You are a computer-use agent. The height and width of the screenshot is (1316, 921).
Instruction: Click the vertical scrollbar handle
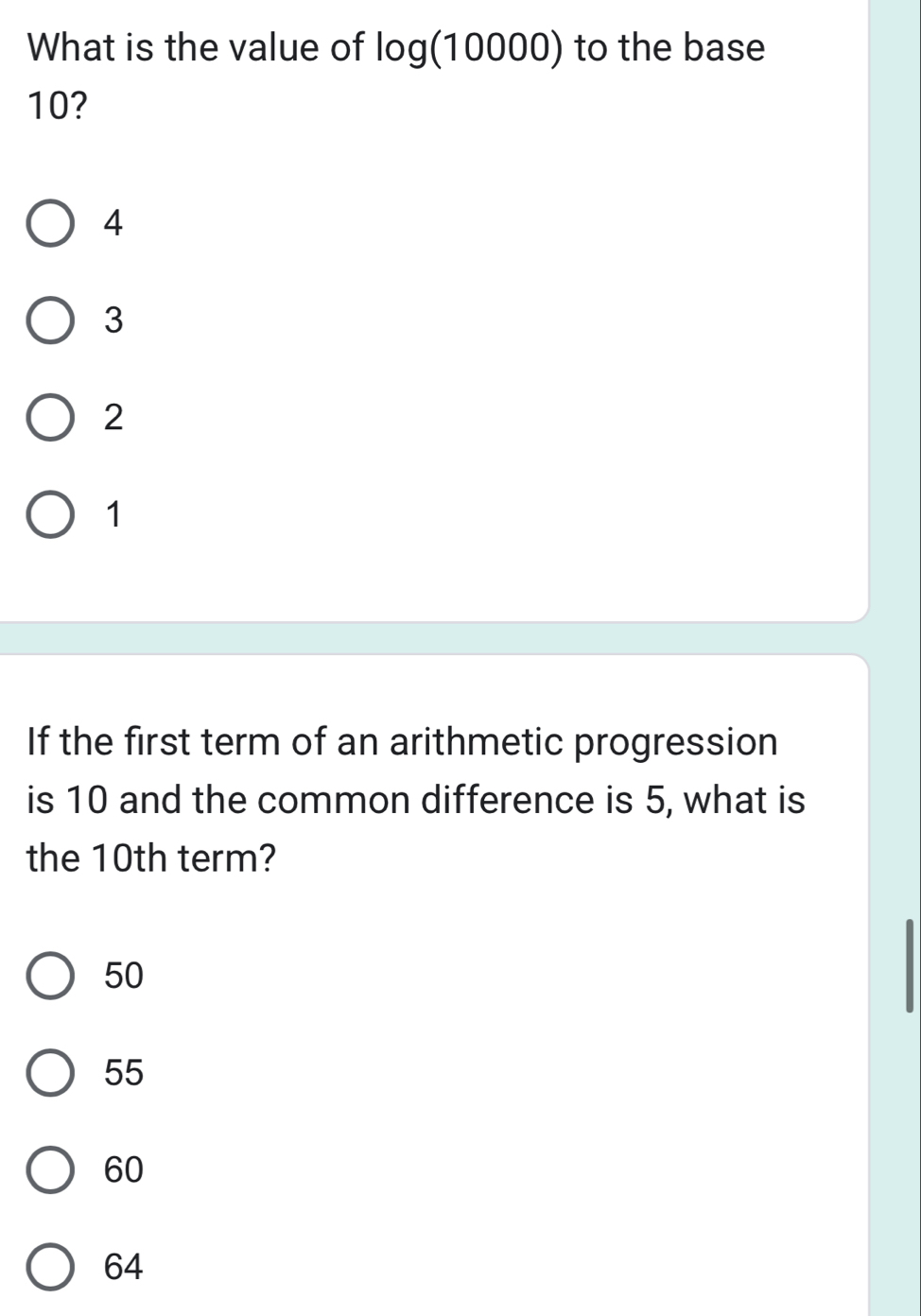click(910, 964)
